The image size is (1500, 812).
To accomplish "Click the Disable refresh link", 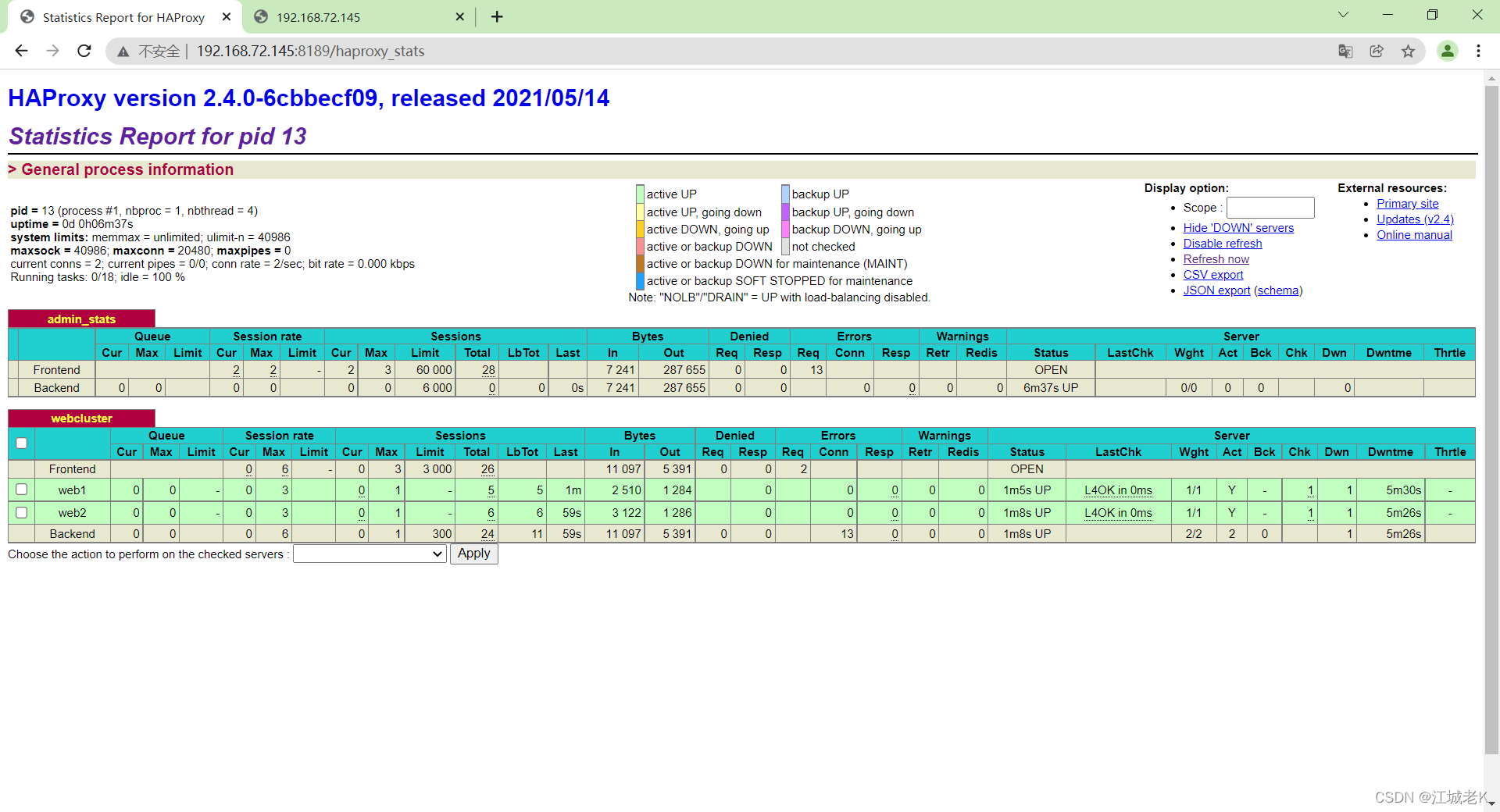I will pyautogui.click(x=1223, y=244).
